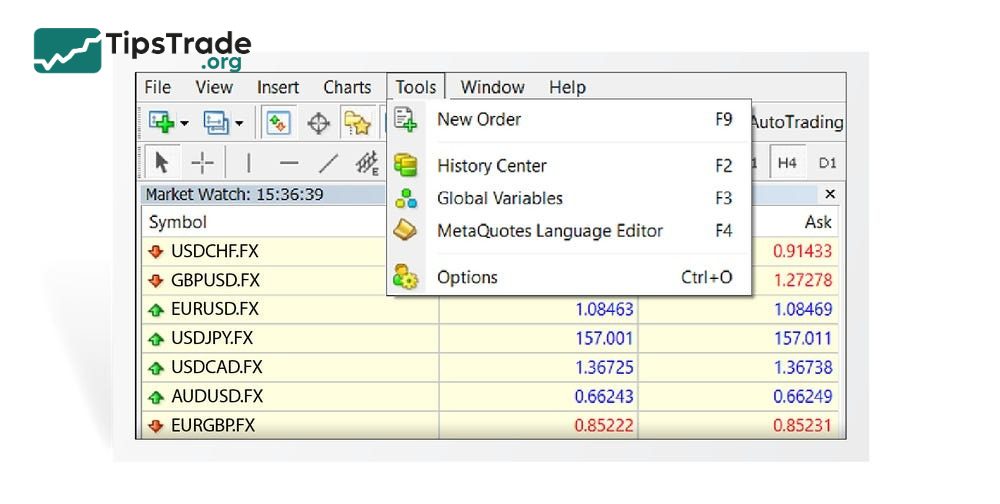Select the Vertical Line drawing tool
Screen dimensions: 1000x504
click(x=248, y=162)
